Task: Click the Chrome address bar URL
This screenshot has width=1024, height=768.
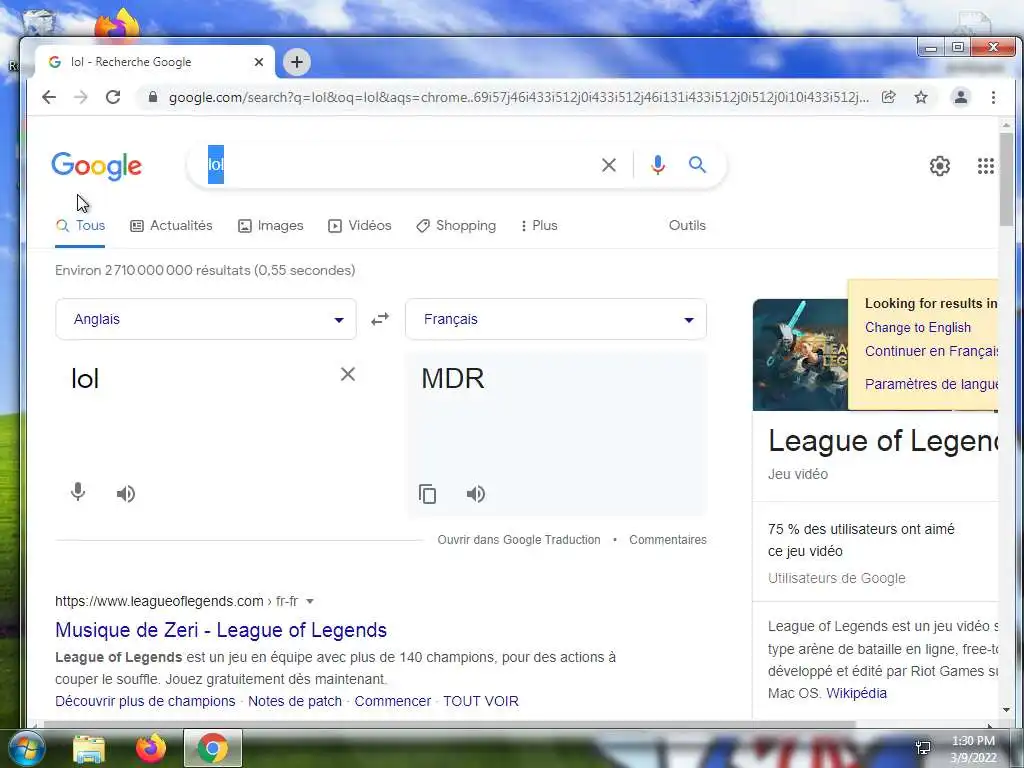Action: click(519, 97)
